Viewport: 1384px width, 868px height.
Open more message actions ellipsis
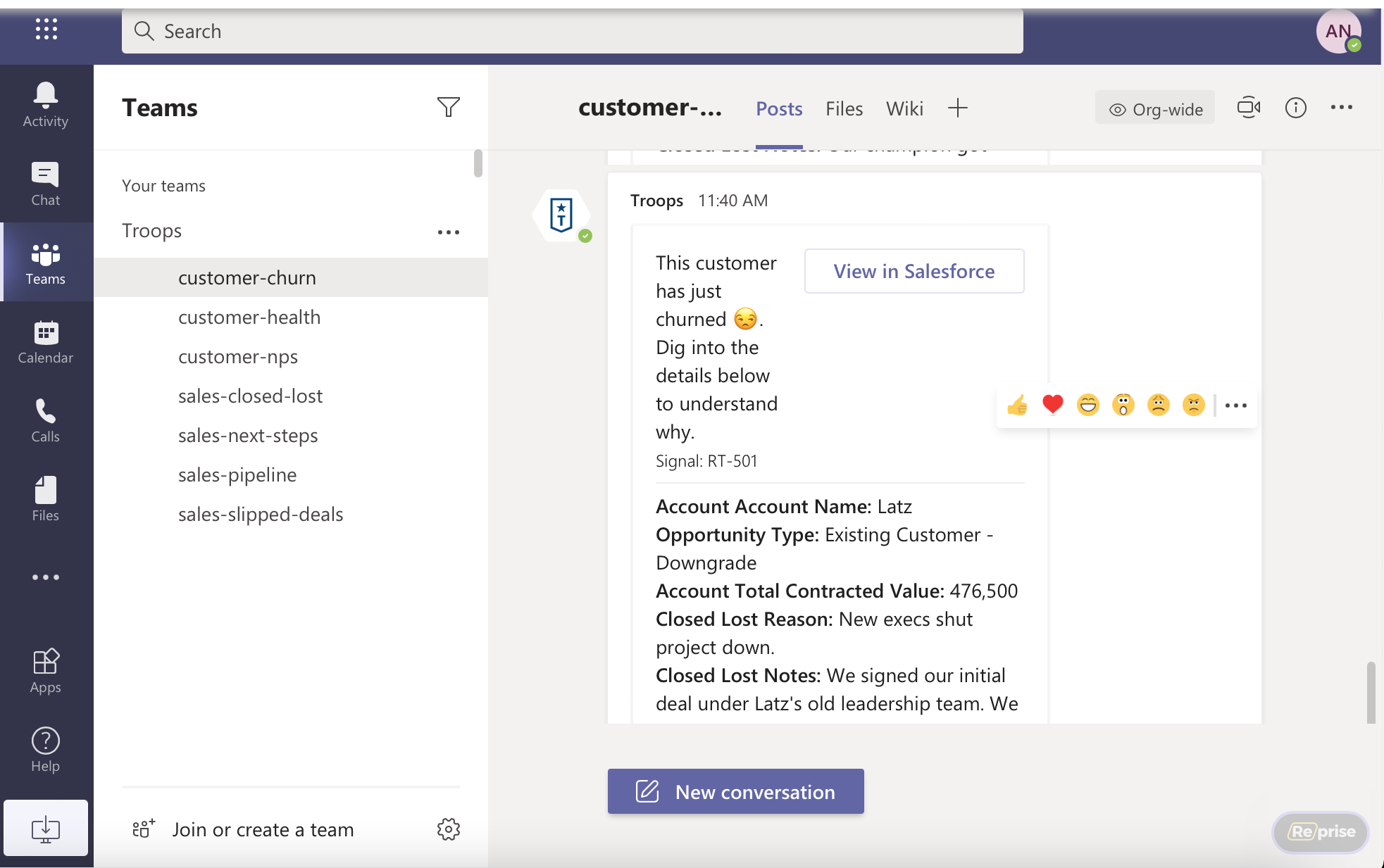(x=1236, y=405)
